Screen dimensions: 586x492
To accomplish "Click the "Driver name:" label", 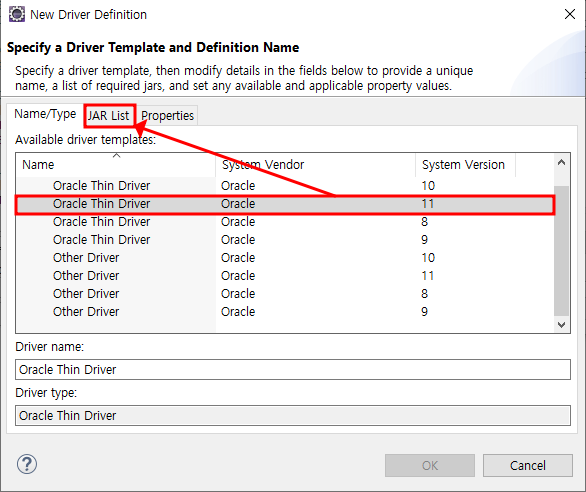I will point(49,347).
